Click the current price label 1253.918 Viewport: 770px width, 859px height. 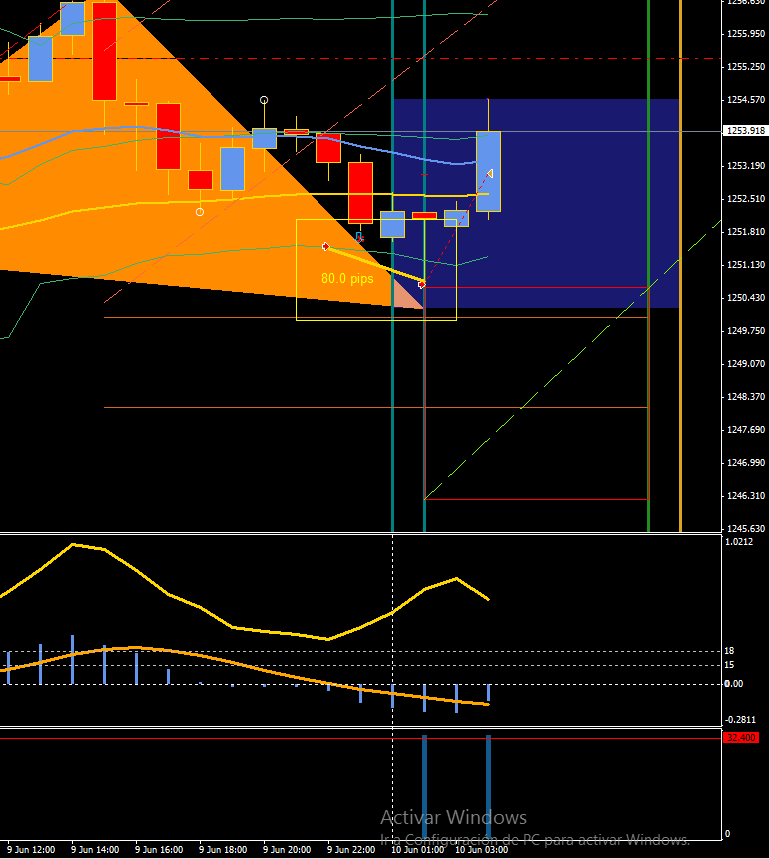coord(746,131)
